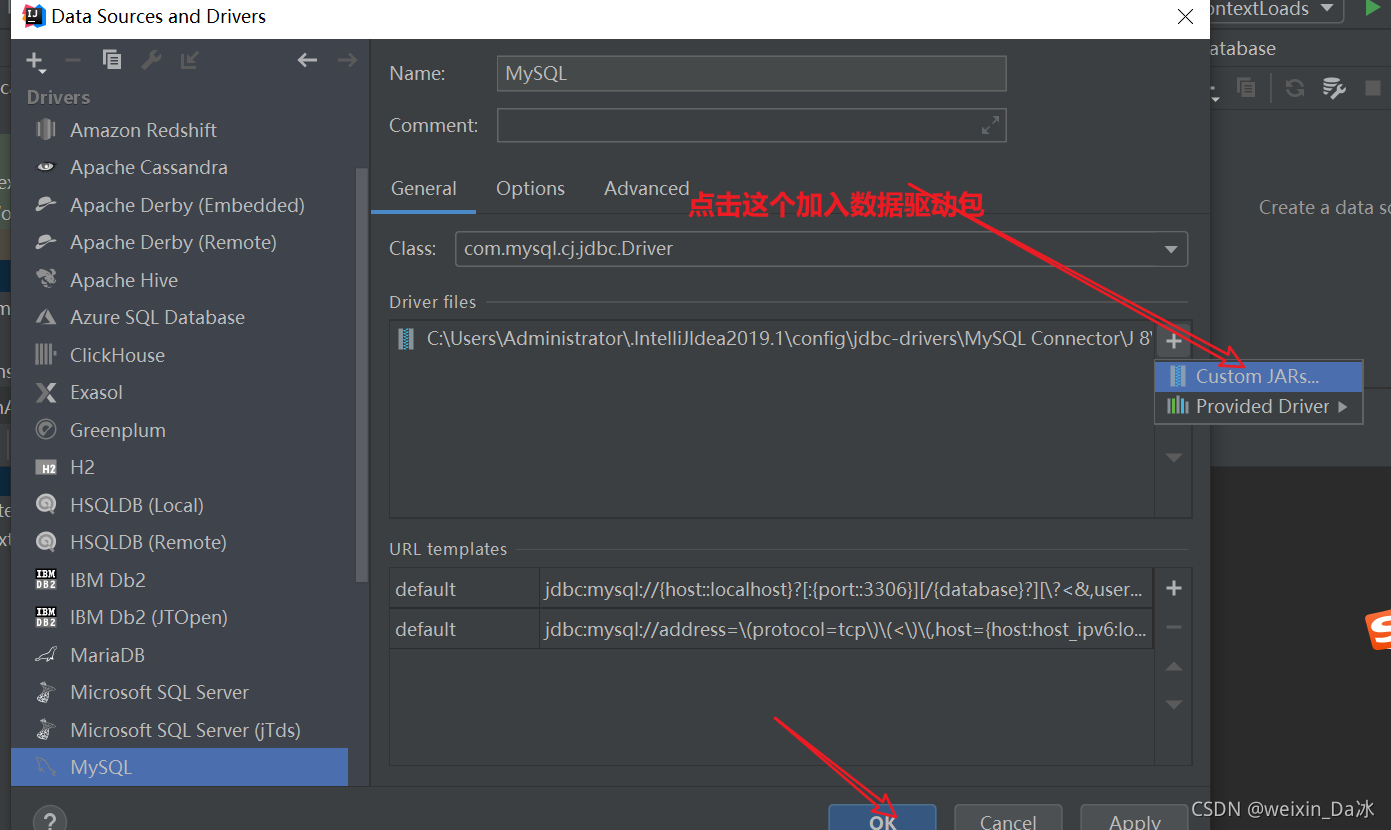
Task: Click the OK button
Action: [882, 820]
